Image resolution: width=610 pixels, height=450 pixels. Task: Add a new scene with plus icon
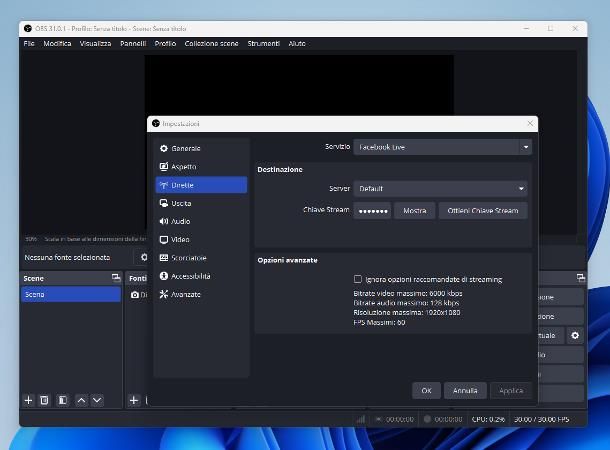click(28, 400)
